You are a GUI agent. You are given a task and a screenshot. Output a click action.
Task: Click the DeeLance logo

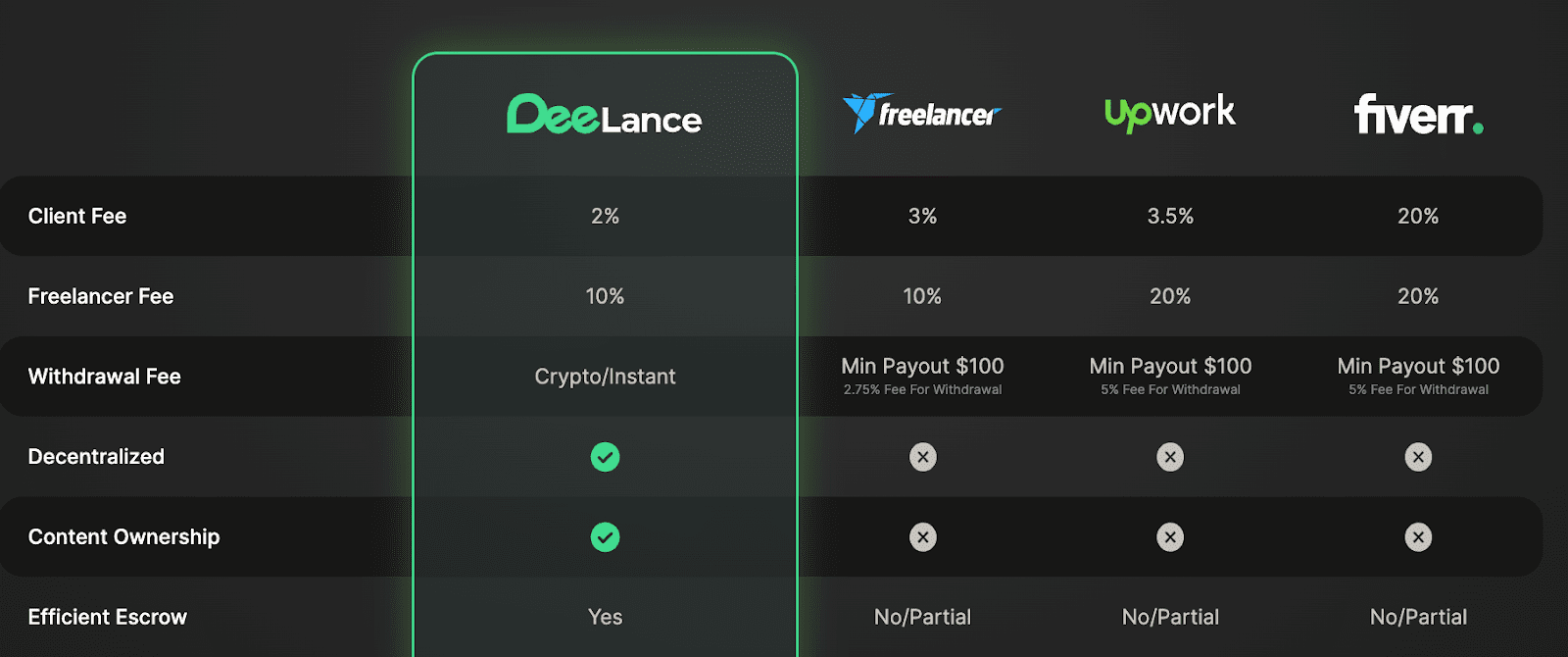tap(605, 115)
